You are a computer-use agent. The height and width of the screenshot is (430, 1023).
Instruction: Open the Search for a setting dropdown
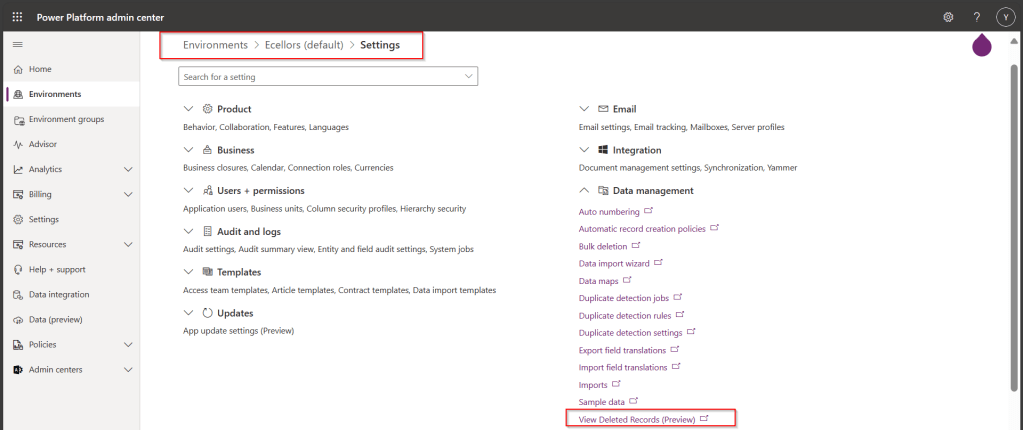(x=469, y=76)
